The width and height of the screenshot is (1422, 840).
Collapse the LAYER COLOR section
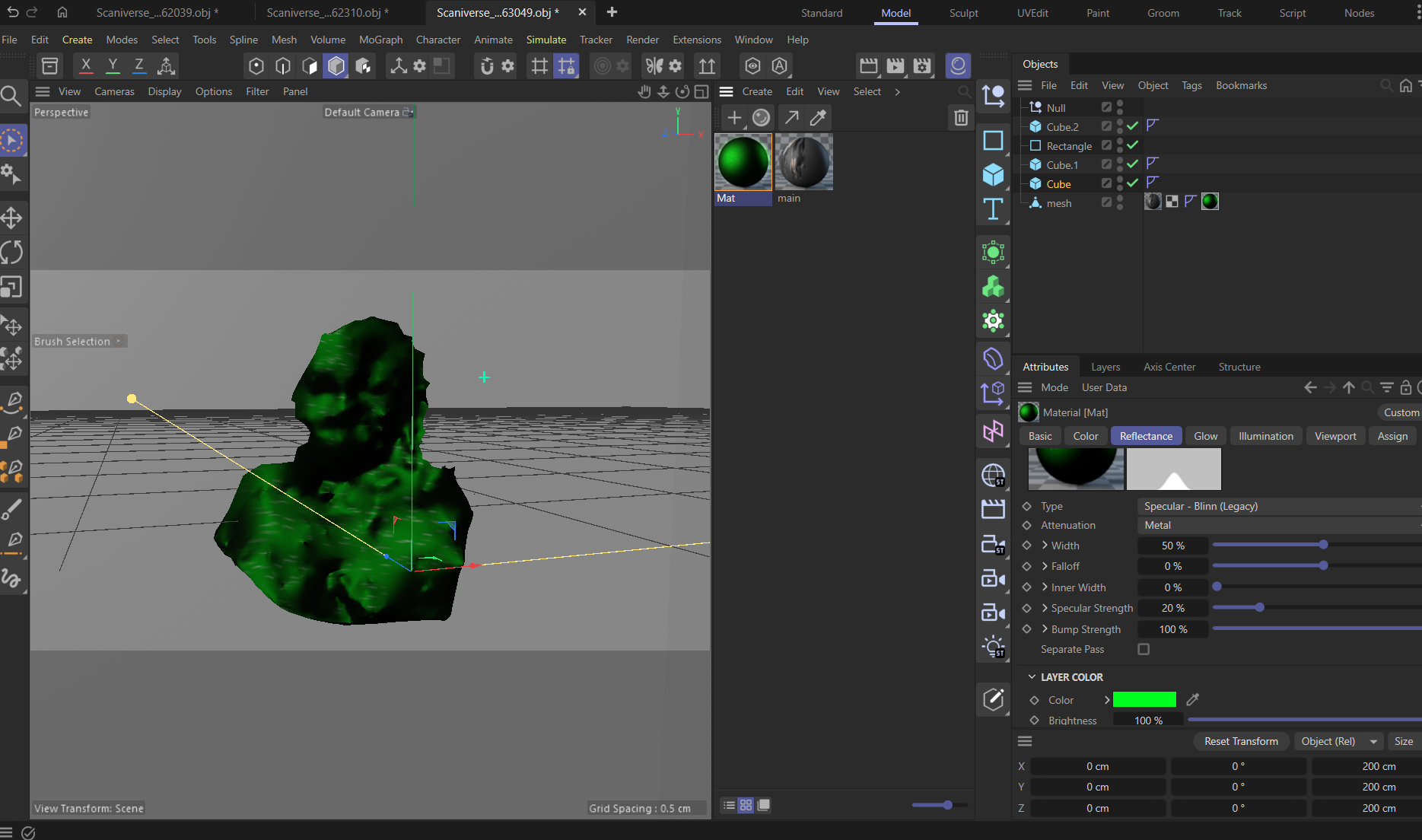(x=1032, y=677)
